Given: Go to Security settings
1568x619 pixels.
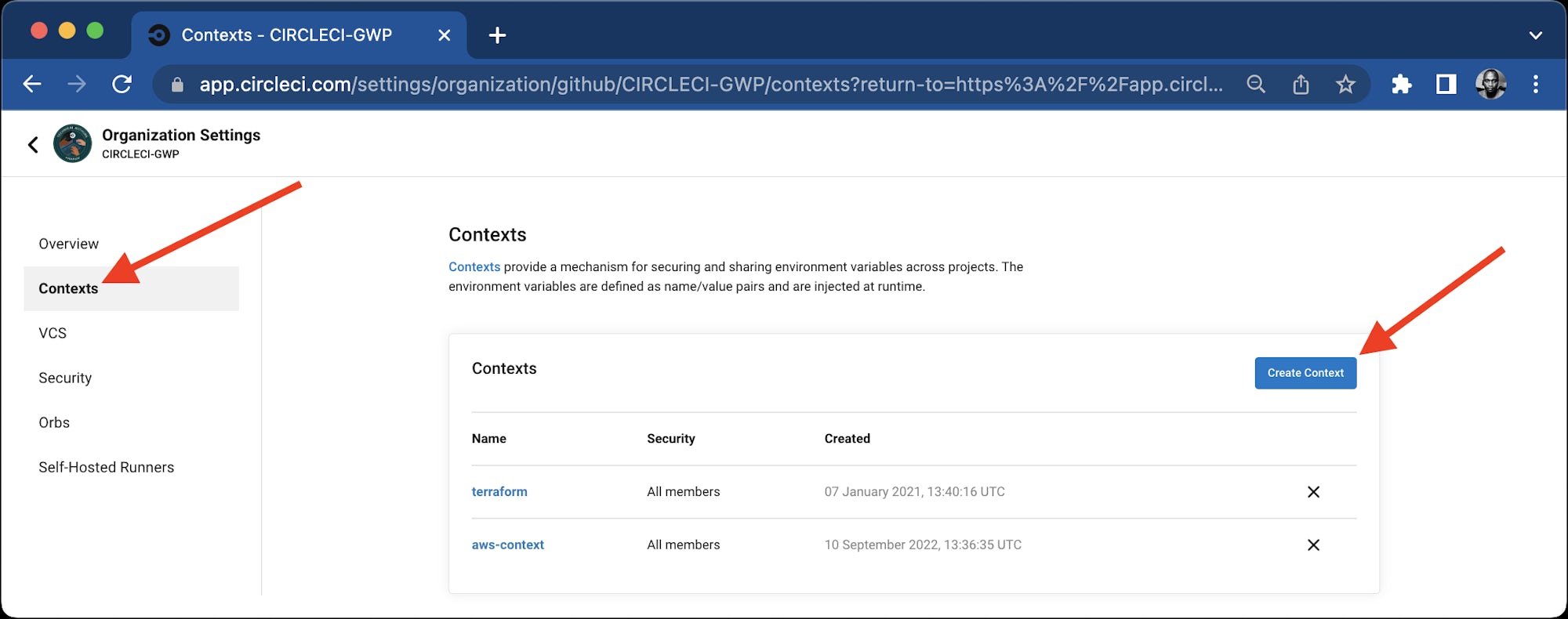Looking at the screenshot, I should click(x=65, y=378).
